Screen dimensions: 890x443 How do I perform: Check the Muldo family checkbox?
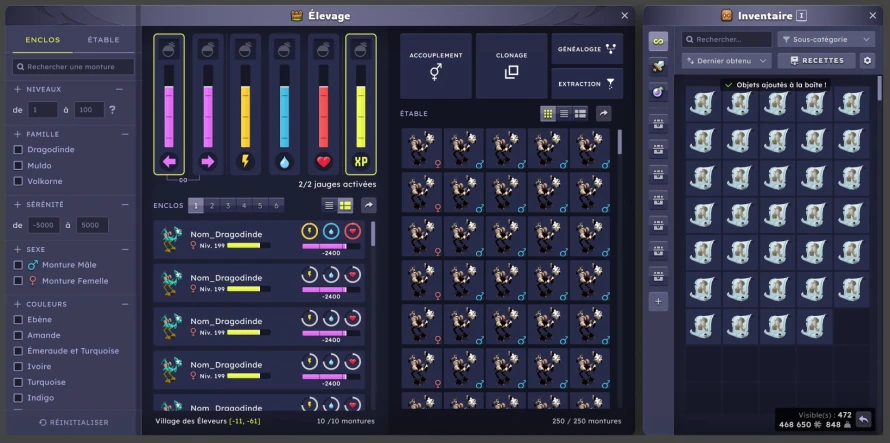click(18, 166)
